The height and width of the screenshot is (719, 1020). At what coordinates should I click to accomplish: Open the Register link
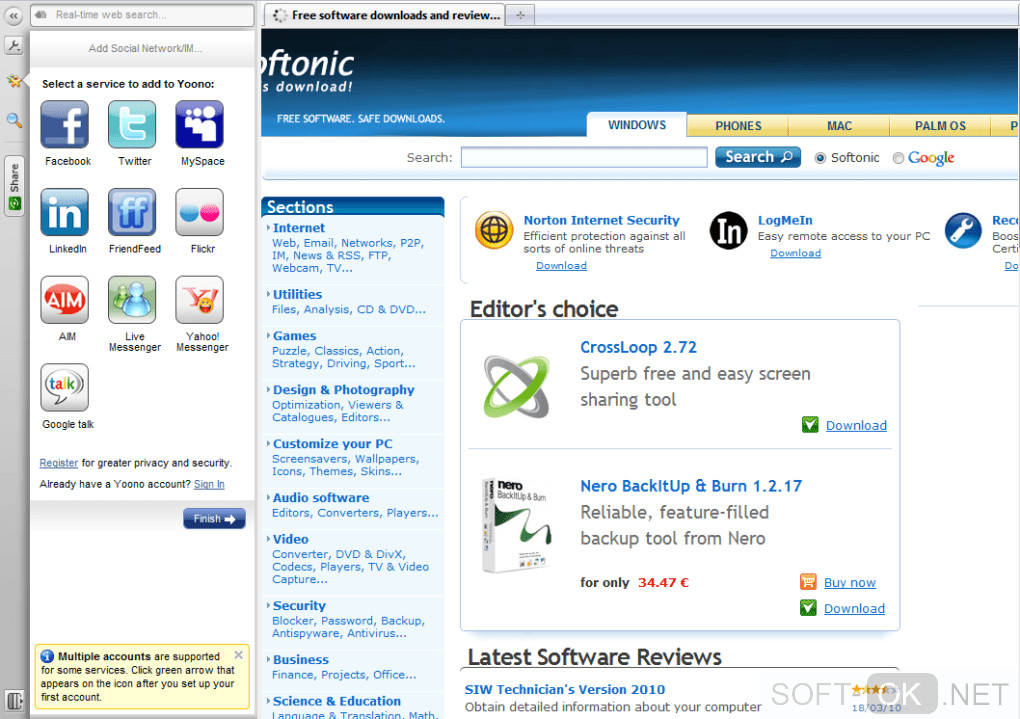[59, 463]
